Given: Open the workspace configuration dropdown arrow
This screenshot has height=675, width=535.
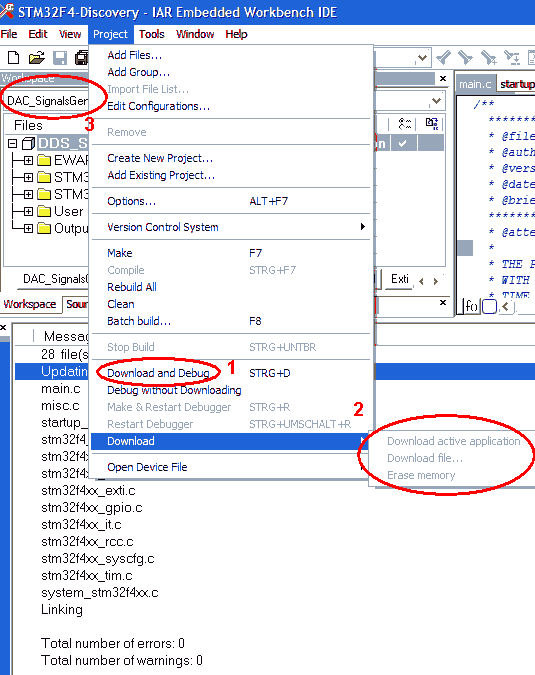Looking at the screenshot, I should click(x=436, y=101).
